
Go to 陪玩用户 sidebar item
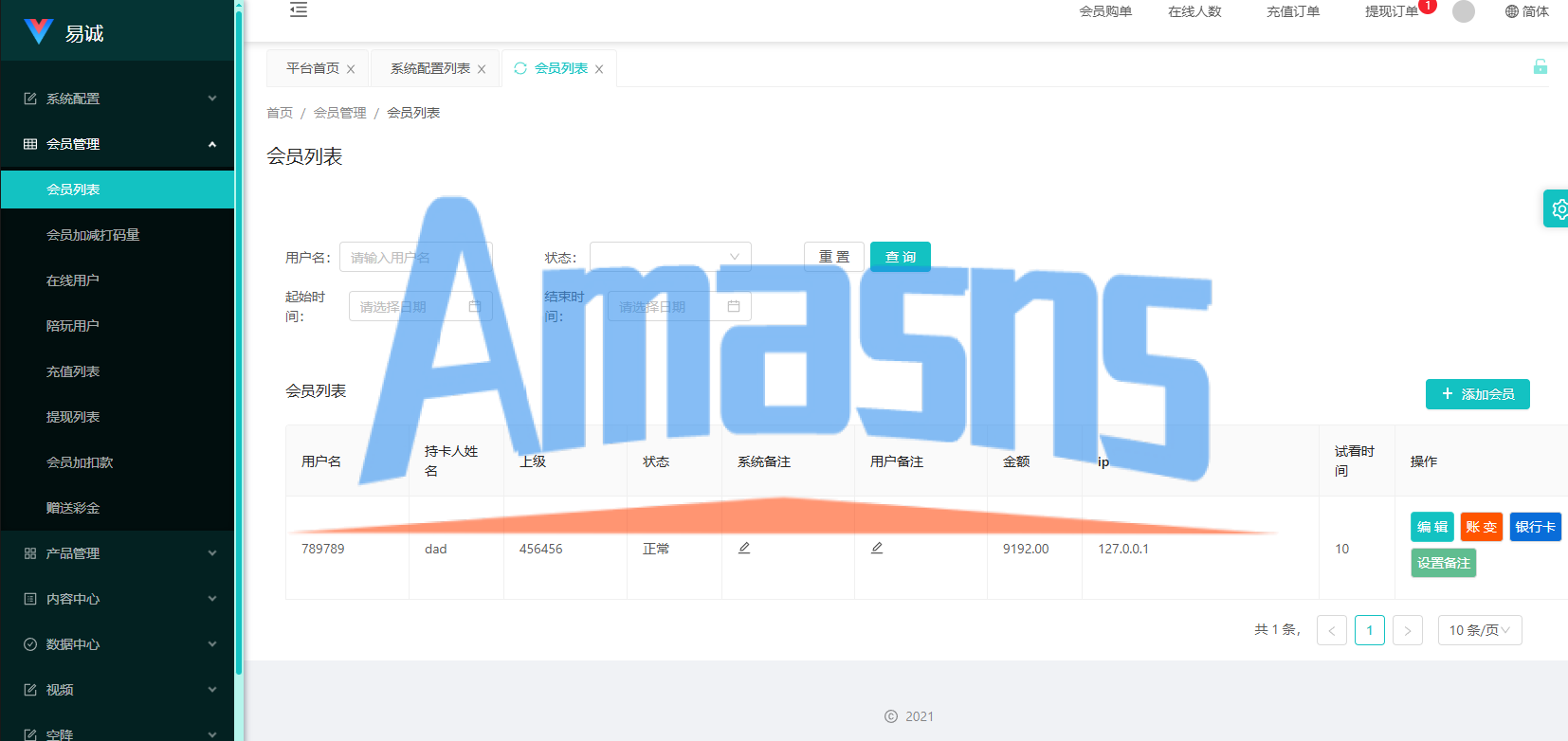(118, 326)
